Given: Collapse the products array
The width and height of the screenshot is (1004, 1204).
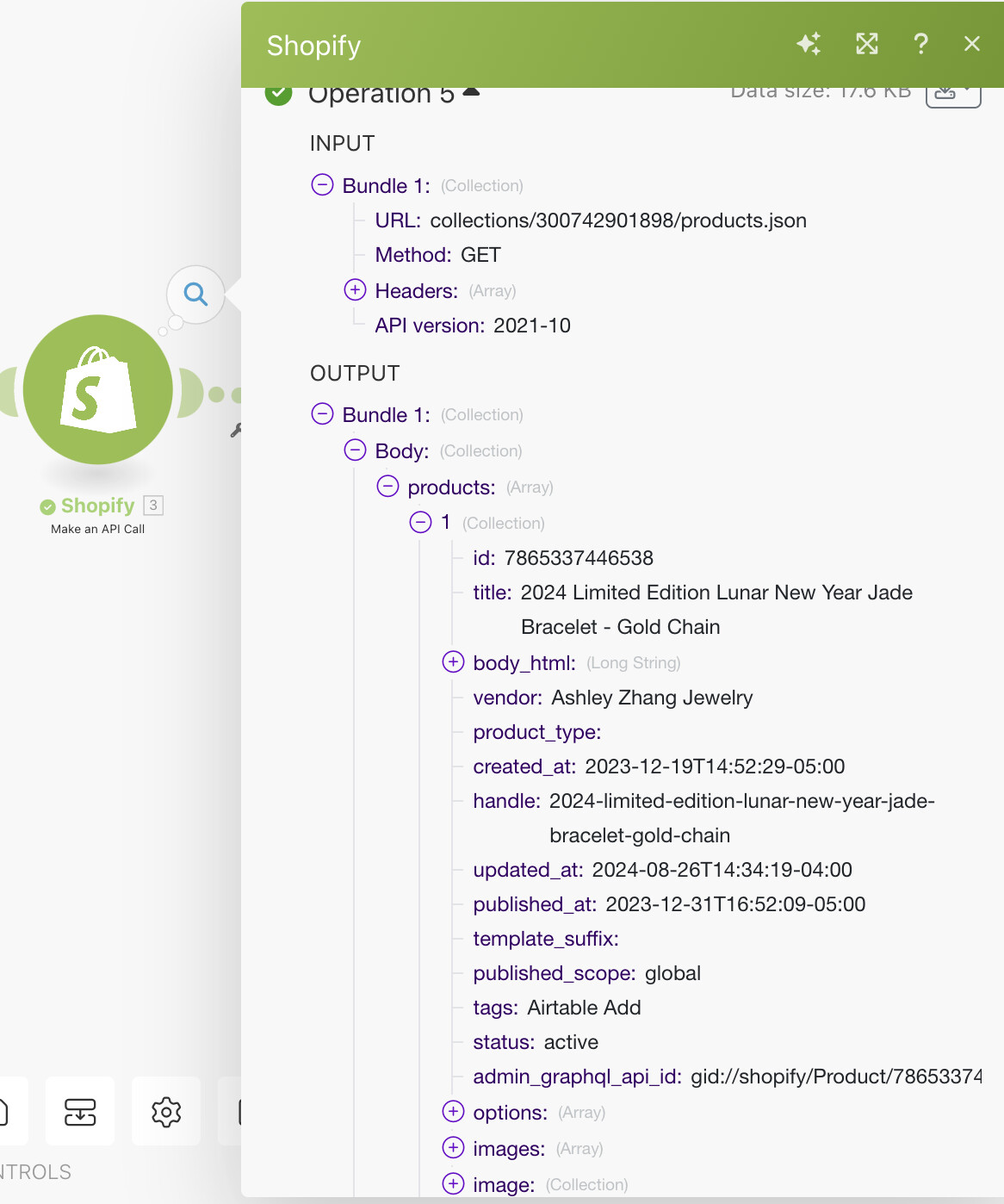Looking at the screenshot, I should pos(387,486).
